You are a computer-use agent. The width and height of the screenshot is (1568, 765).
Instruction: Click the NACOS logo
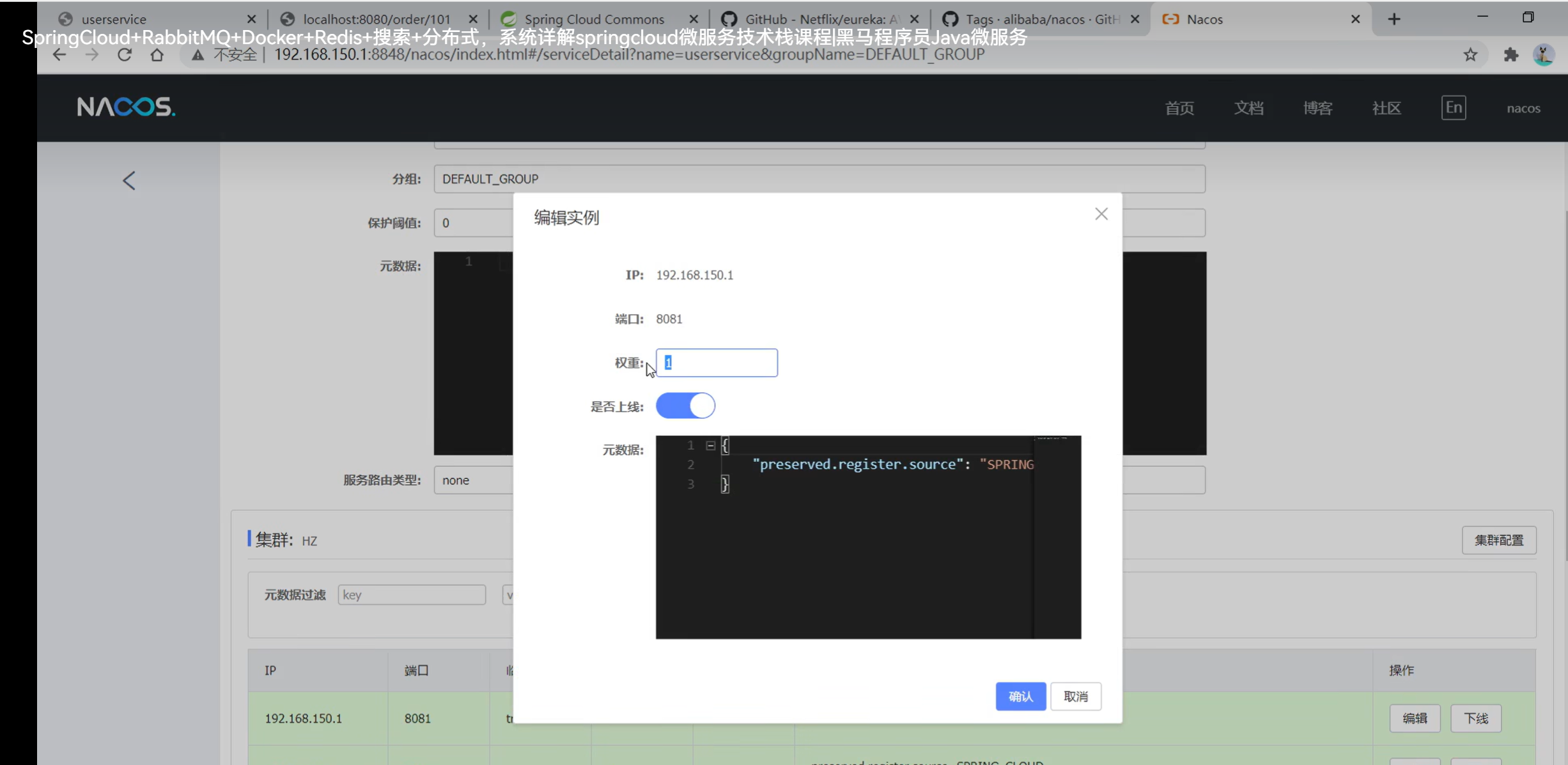click(126, 107)
